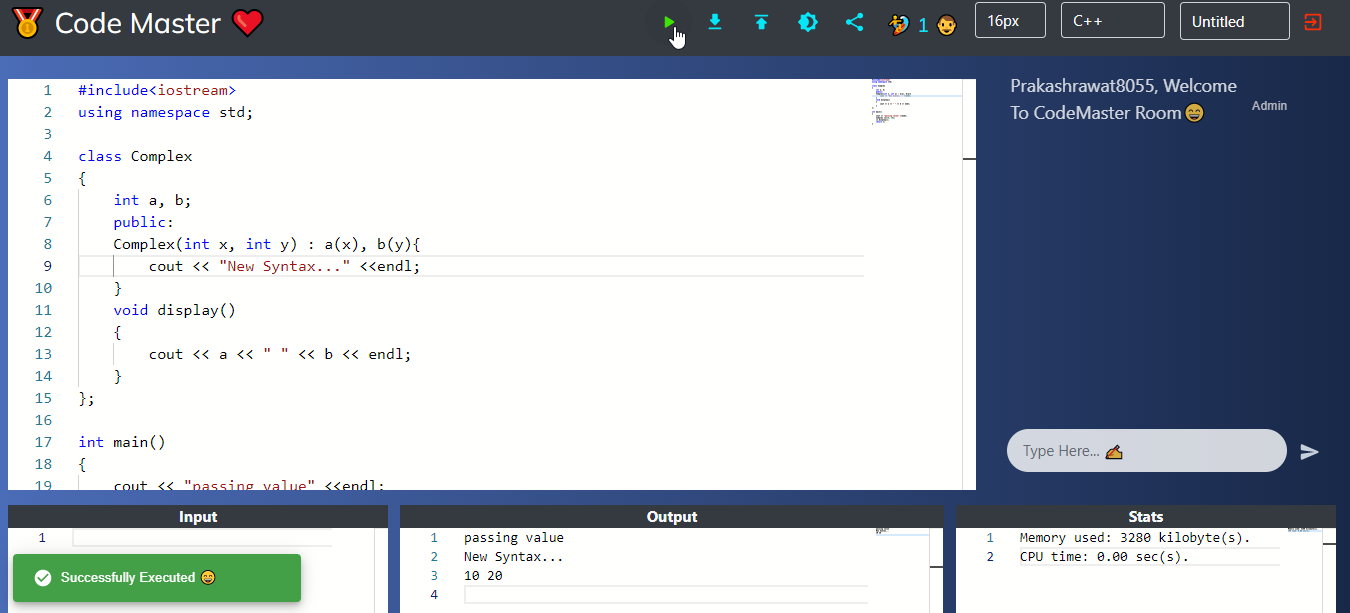Click 'int main()' line
The height and width of the screenshot is (613, 1350).
(122, 442)
